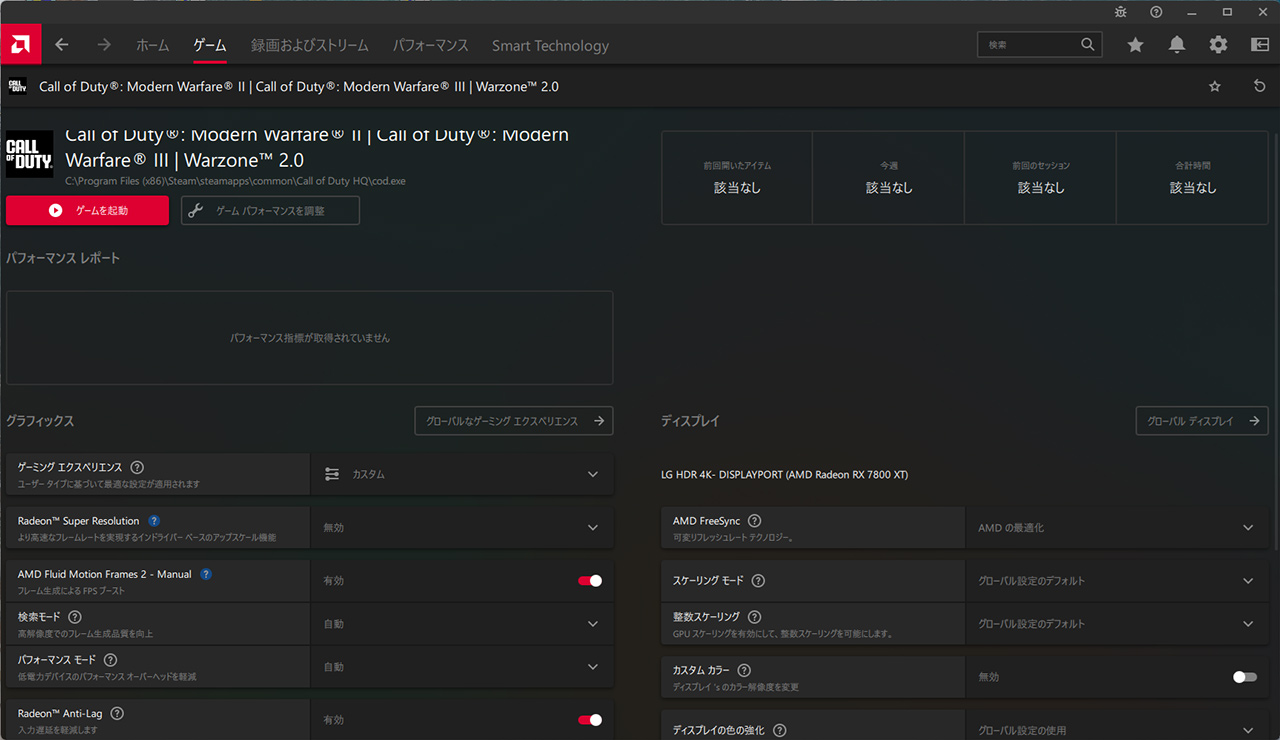Screen dimensions: 1280x740
Task: Switch to 録画およびストリーム tab
Action: pos(310,45)
